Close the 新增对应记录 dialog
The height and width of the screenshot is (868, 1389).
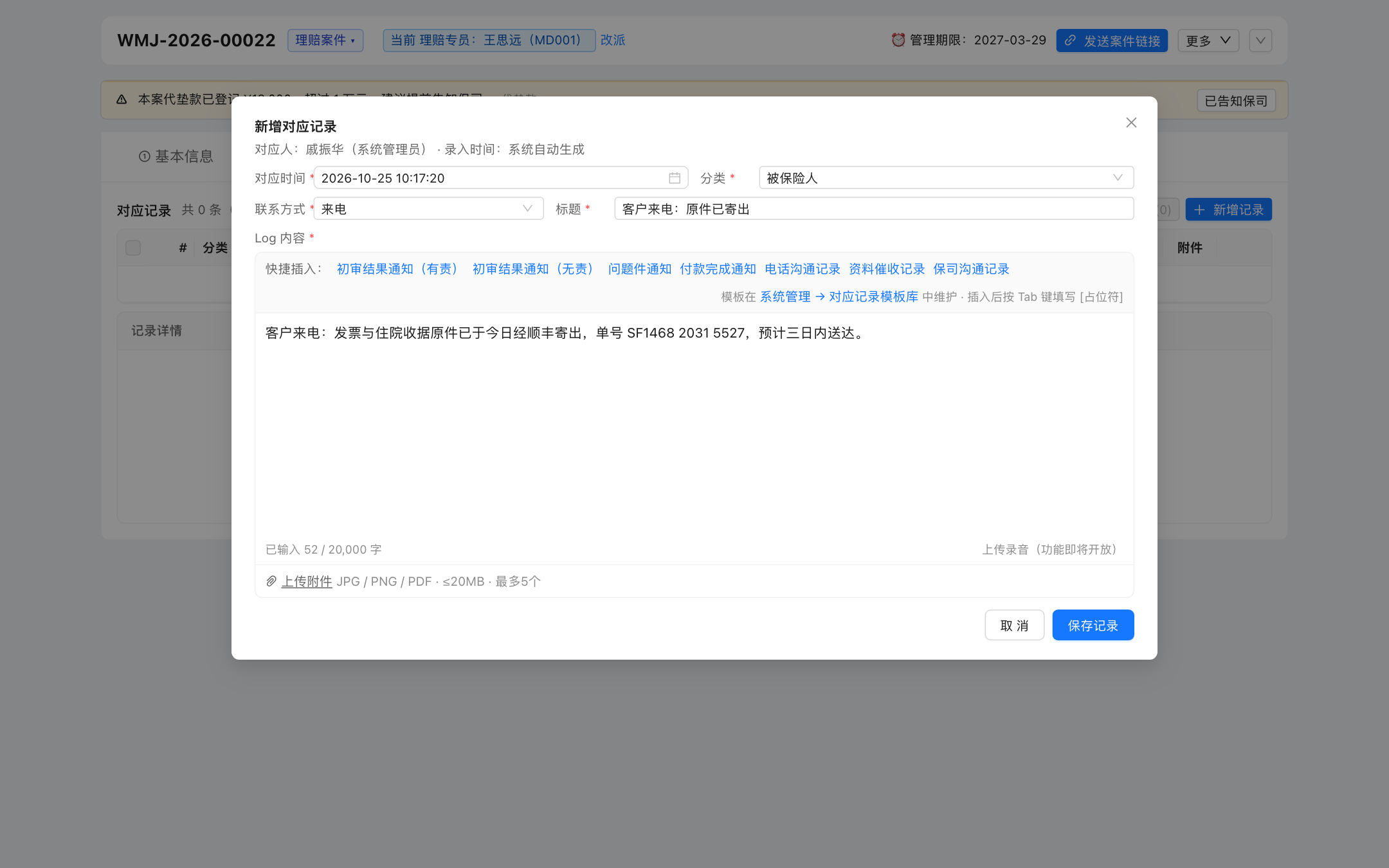point(1131,122)
